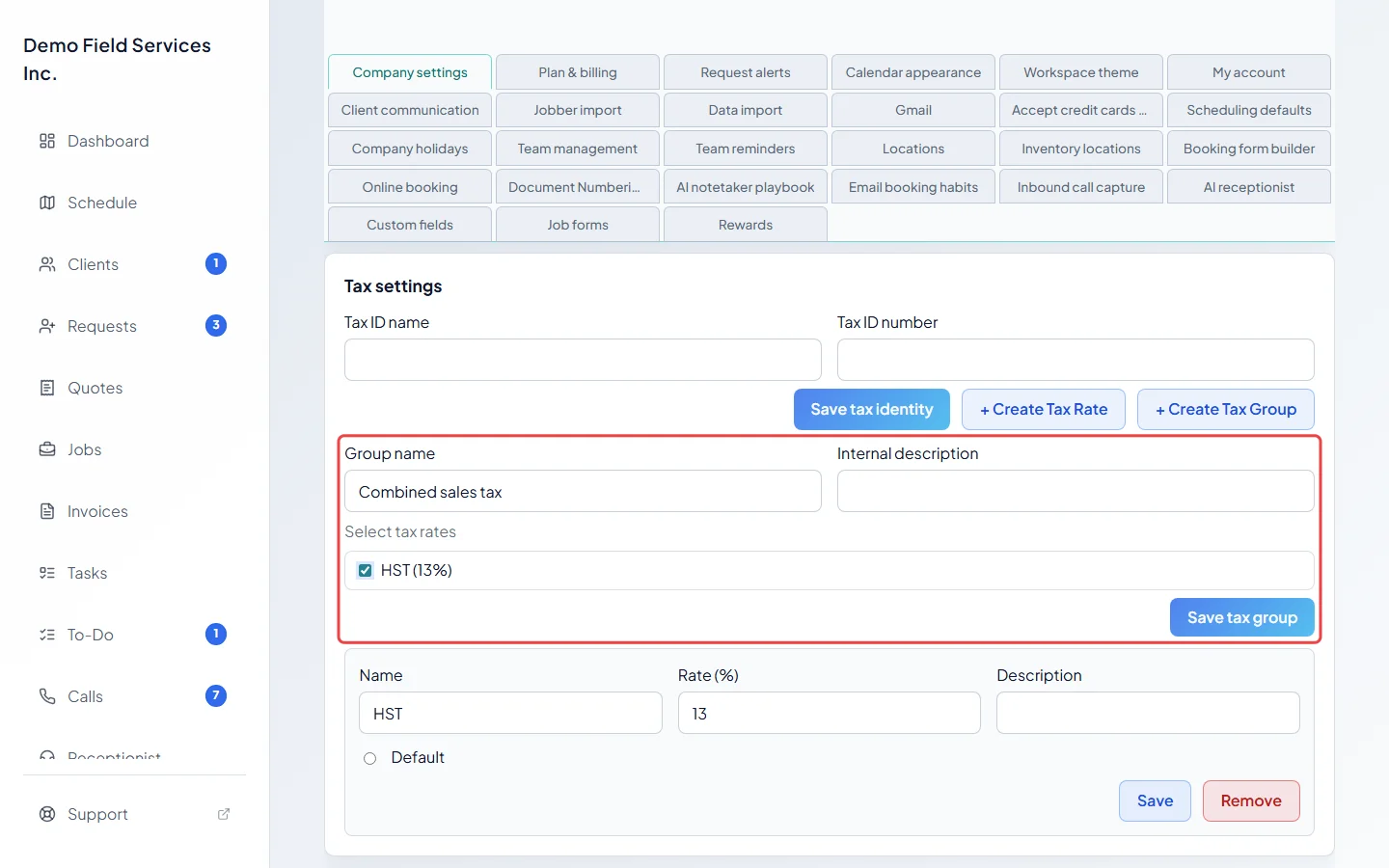Click the external link icon beside Support
1389x868 pixels.
point(224,814)
